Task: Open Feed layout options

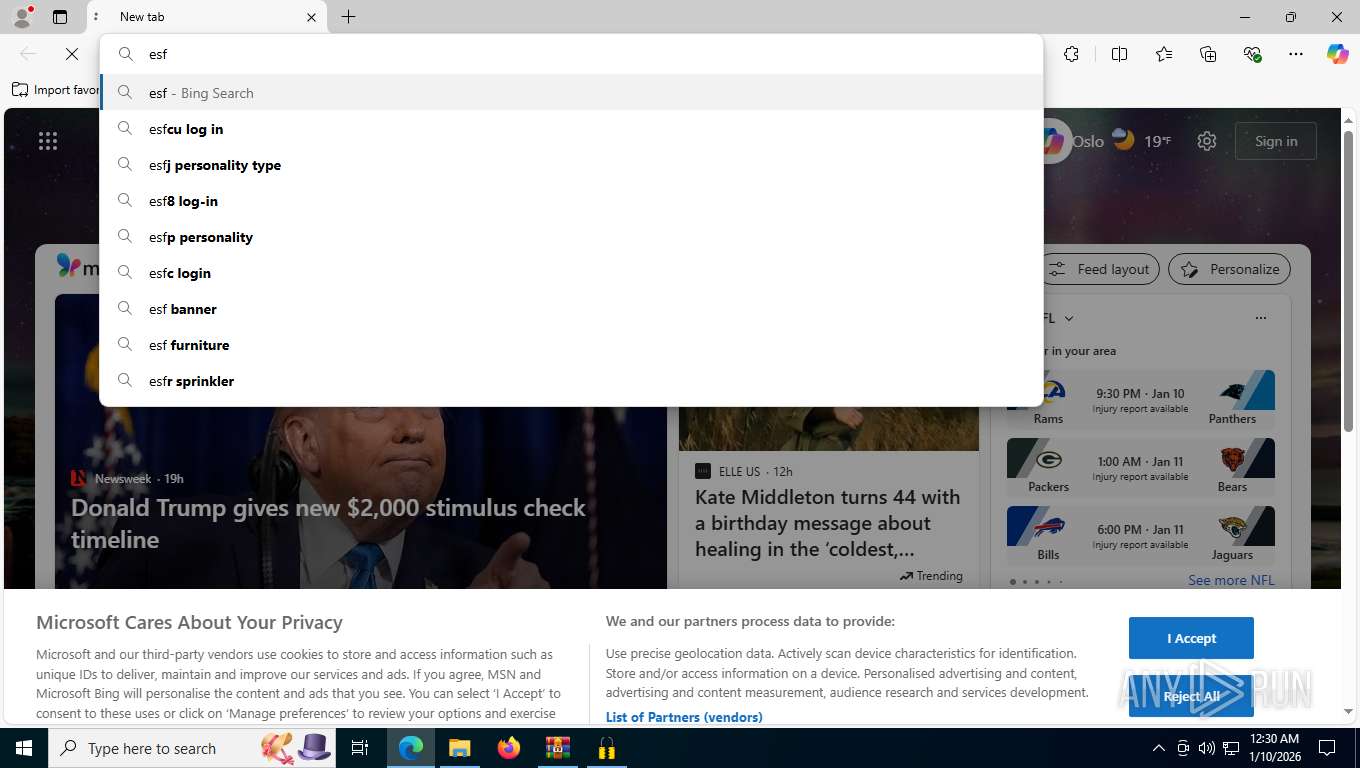Action: 1100,269
